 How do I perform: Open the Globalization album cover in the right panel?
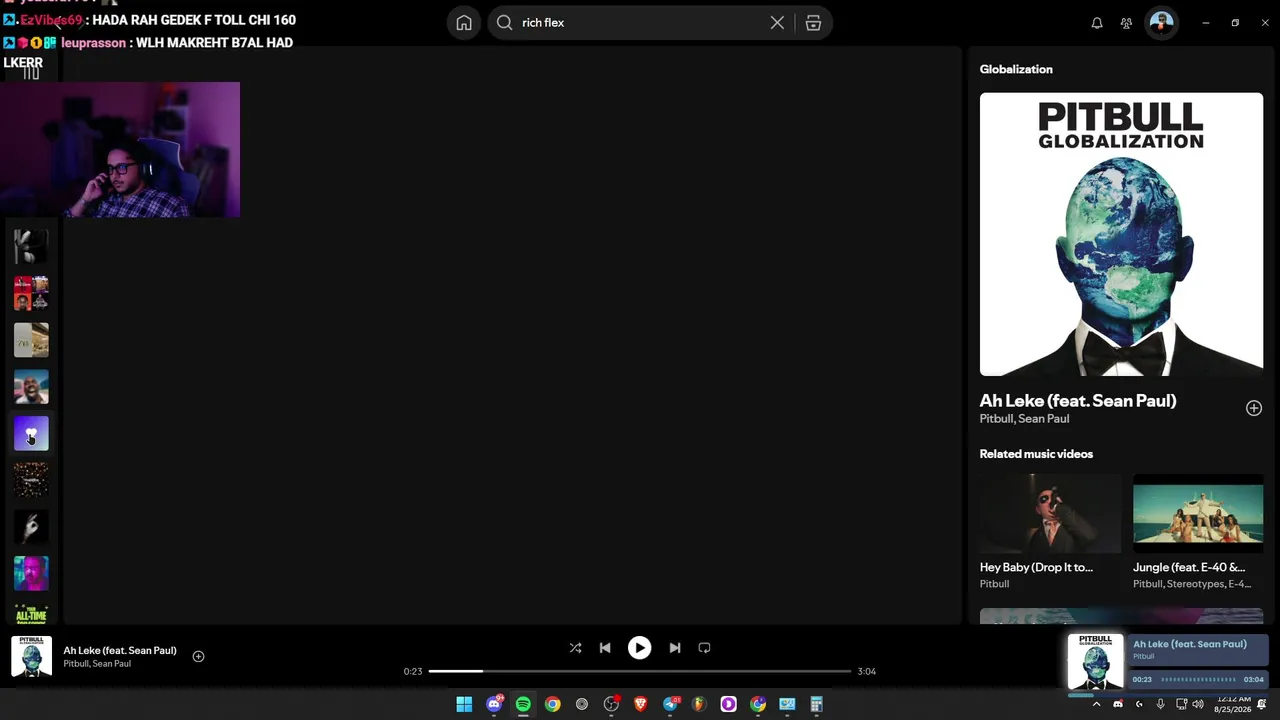coord(1121,234)
